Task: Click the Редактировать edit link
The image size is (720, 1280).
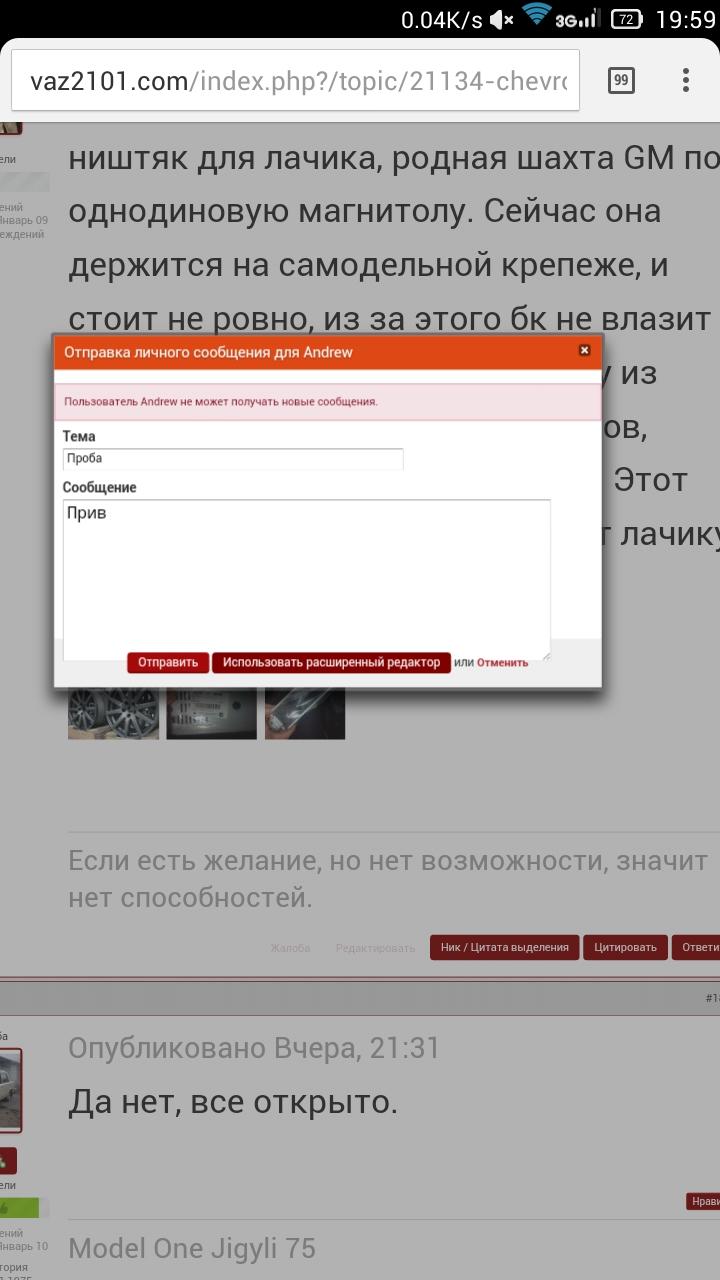Action: pos(375,947)
